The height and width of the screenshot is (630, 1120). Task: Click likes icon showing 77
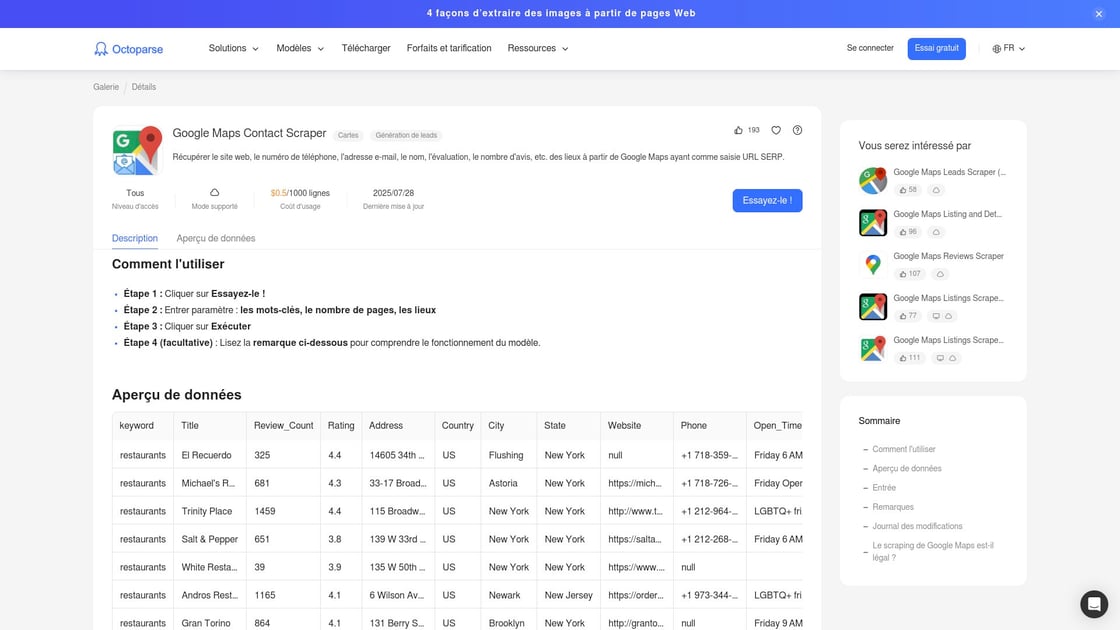click(x=903, y=316)
